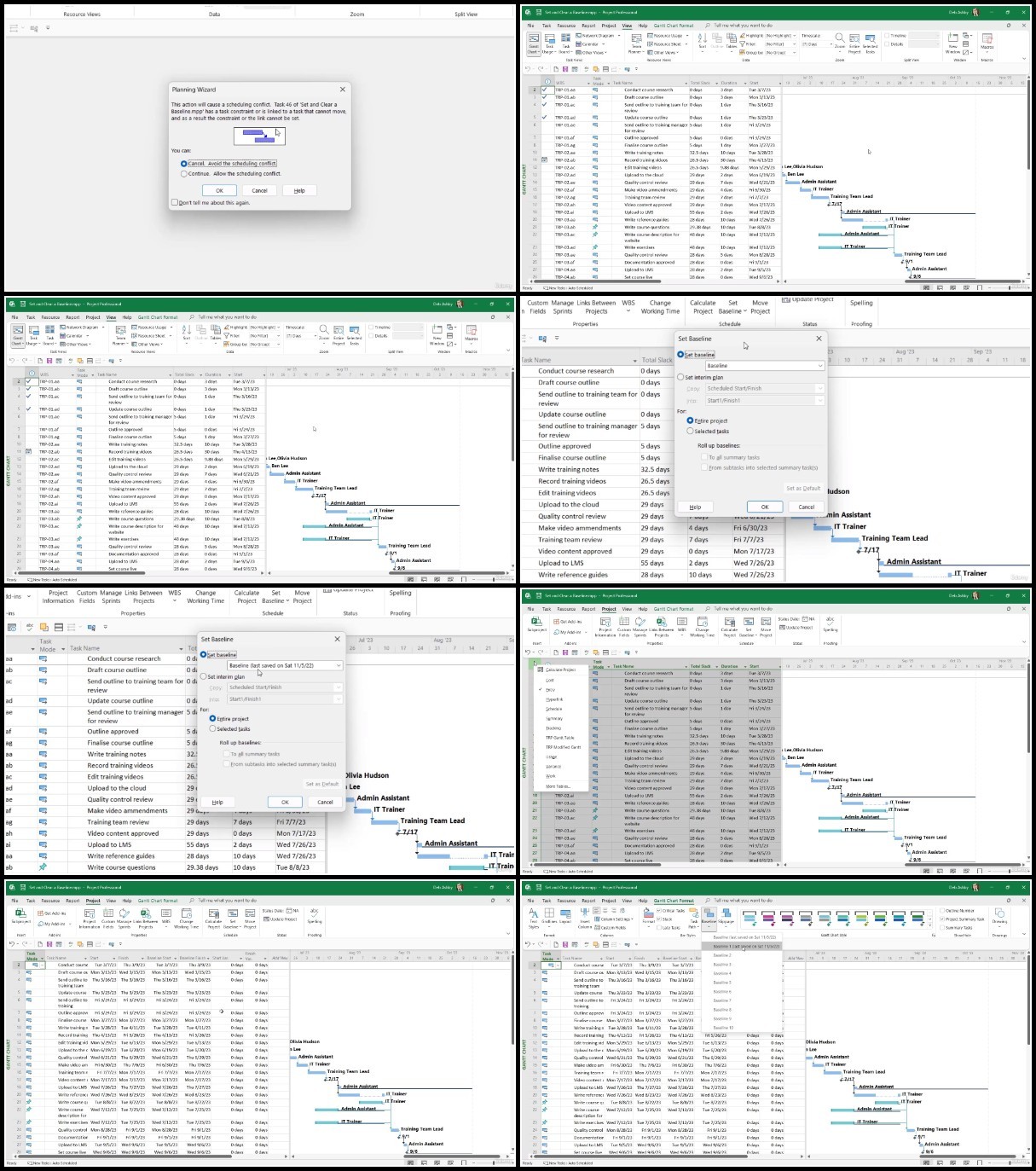Click Zoom magnifier icon in top-right window
This screenshot has width=1036, height=1171.
[x=840, y=43]
